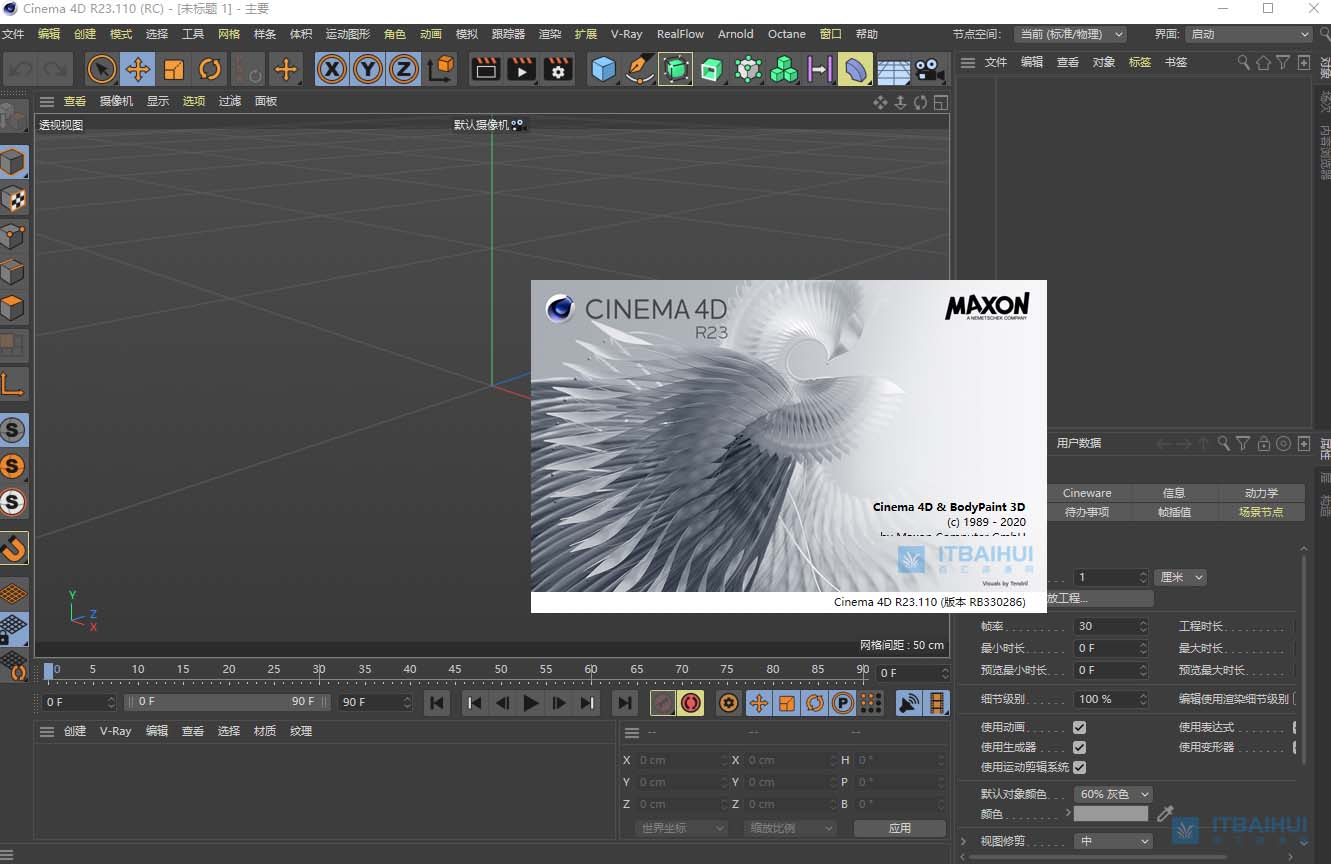Pick color with the eyedropper icon
The height and width of the screenshot is (864, 1331).
point(1165,814)
